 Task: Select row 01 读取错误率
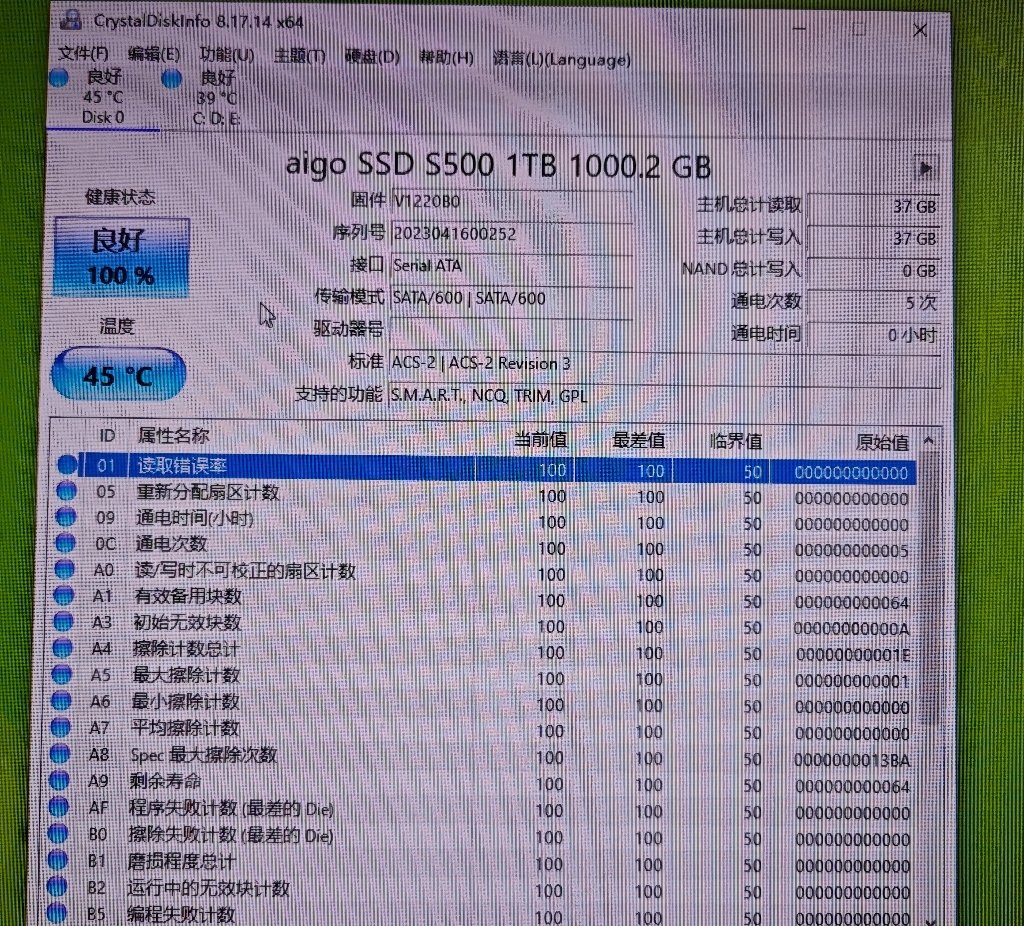point(487,468)
